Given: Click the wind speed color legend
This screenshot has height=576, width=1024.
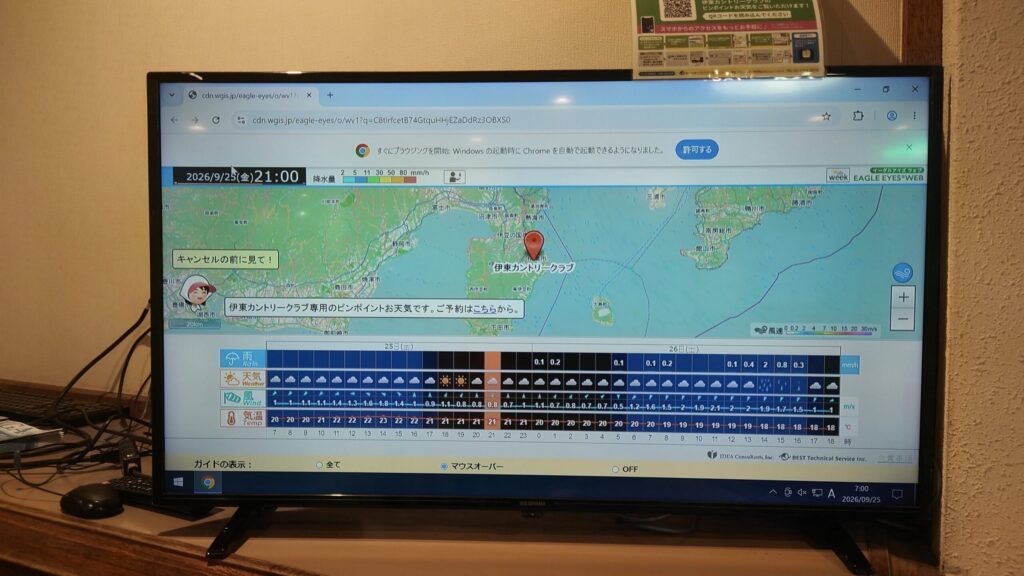Looking at the screenshot, I should 816,330.
